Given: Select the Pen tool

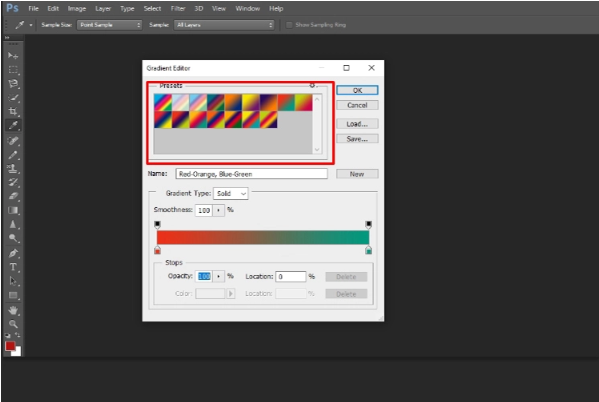Looking at the screenshot, I should coord(13,253).
